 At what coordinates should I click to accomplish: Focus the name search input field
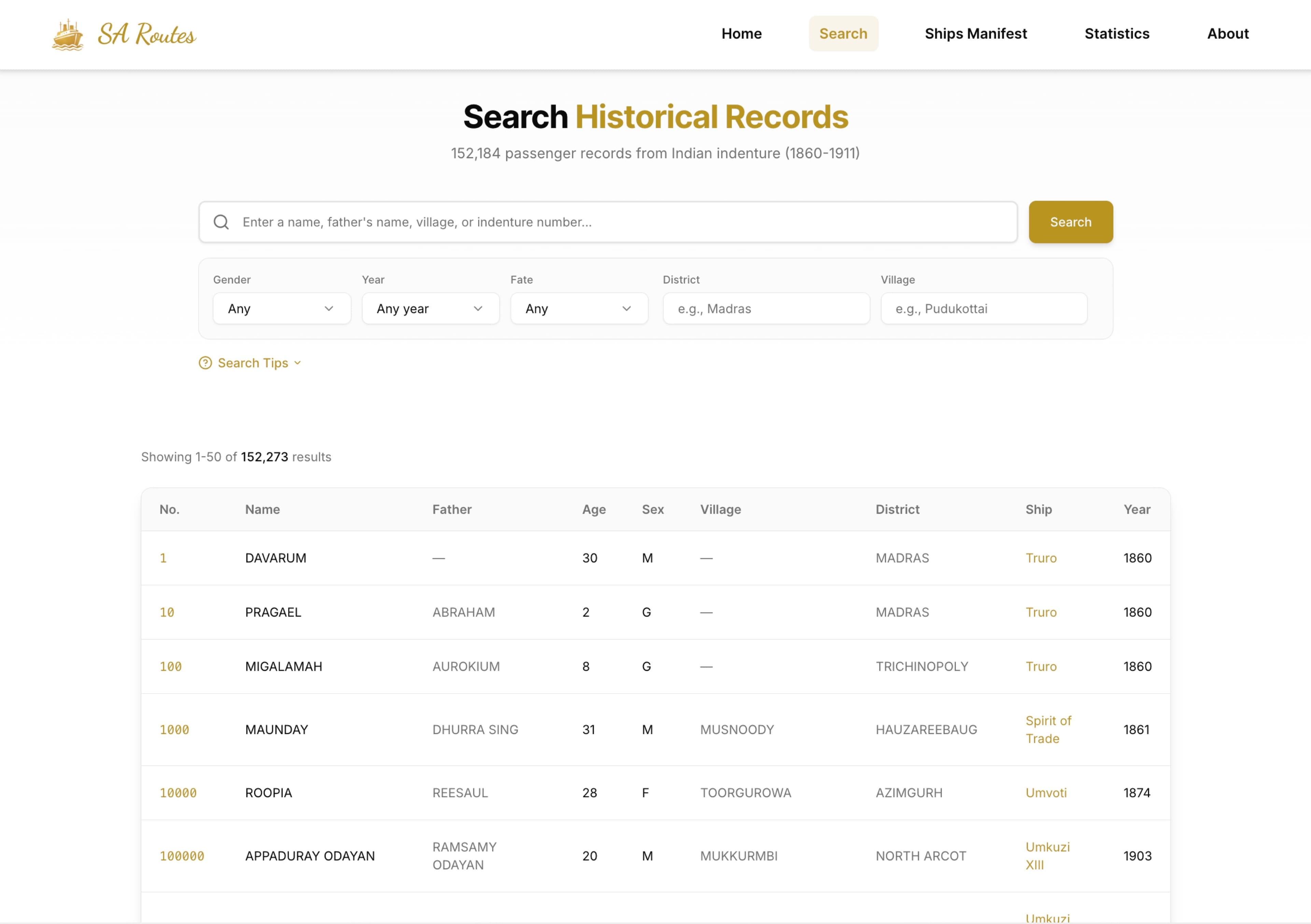click(617, 222)
